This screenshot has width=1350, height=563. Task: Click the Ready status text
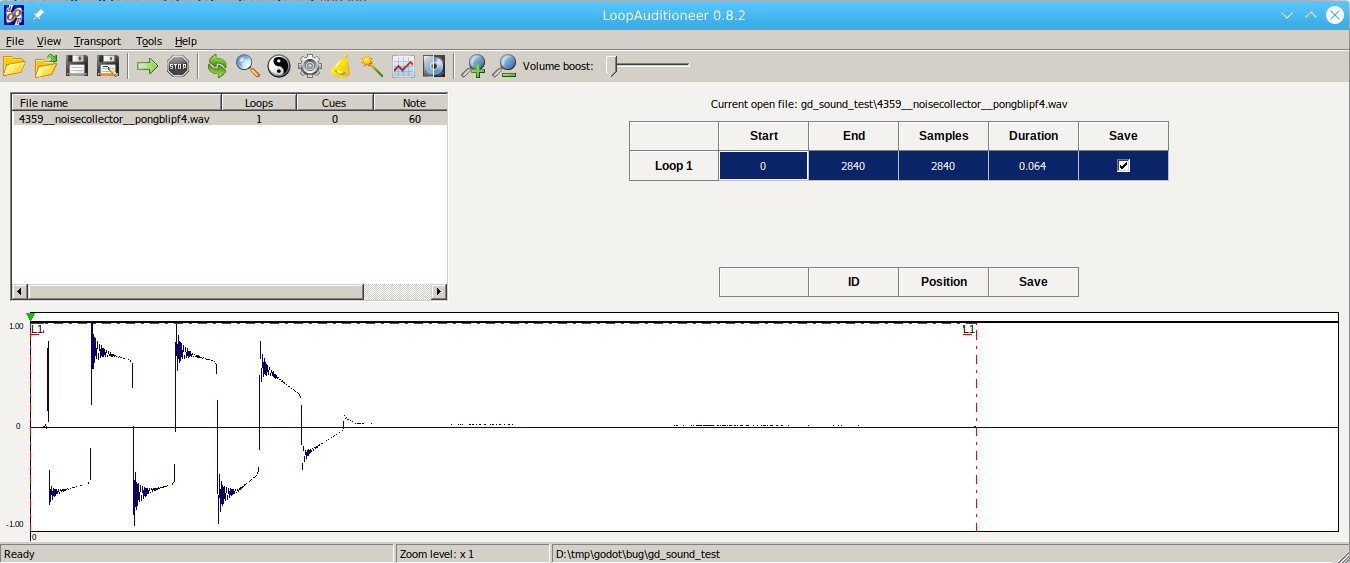[x=20, y=554]
